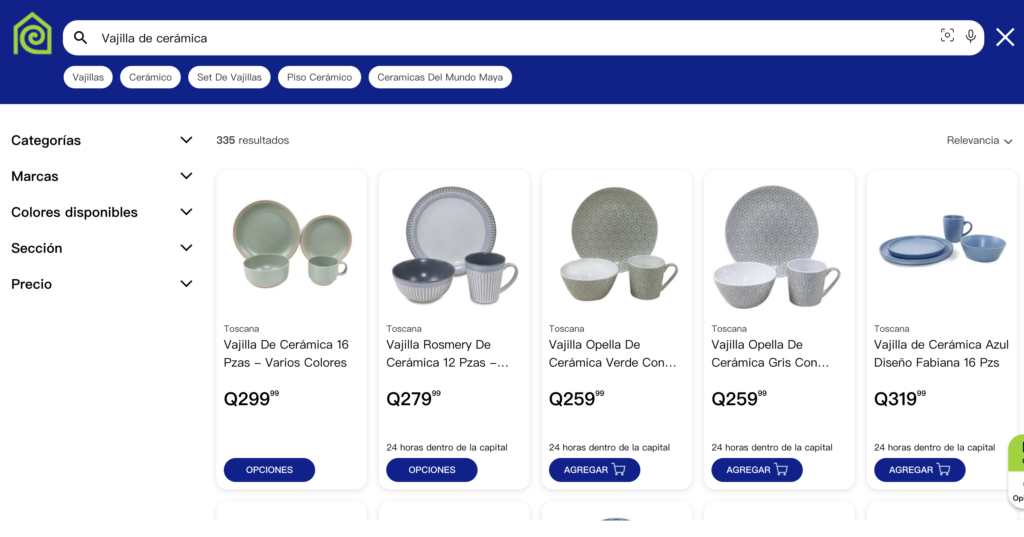Activate the microphone voice search
The image size is (1024, 537).
click(970, 36)
